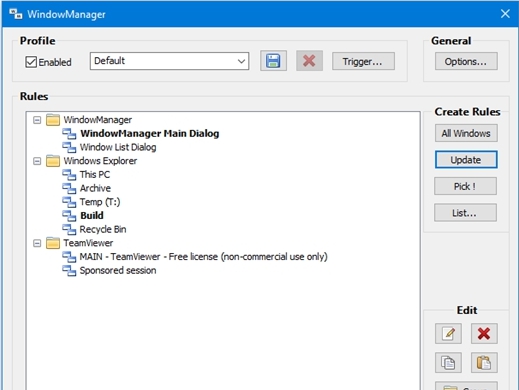This screenshot has width=519, height=390.
Task: Collapse the TeamViewer tree group
Action: coord(37,243)
